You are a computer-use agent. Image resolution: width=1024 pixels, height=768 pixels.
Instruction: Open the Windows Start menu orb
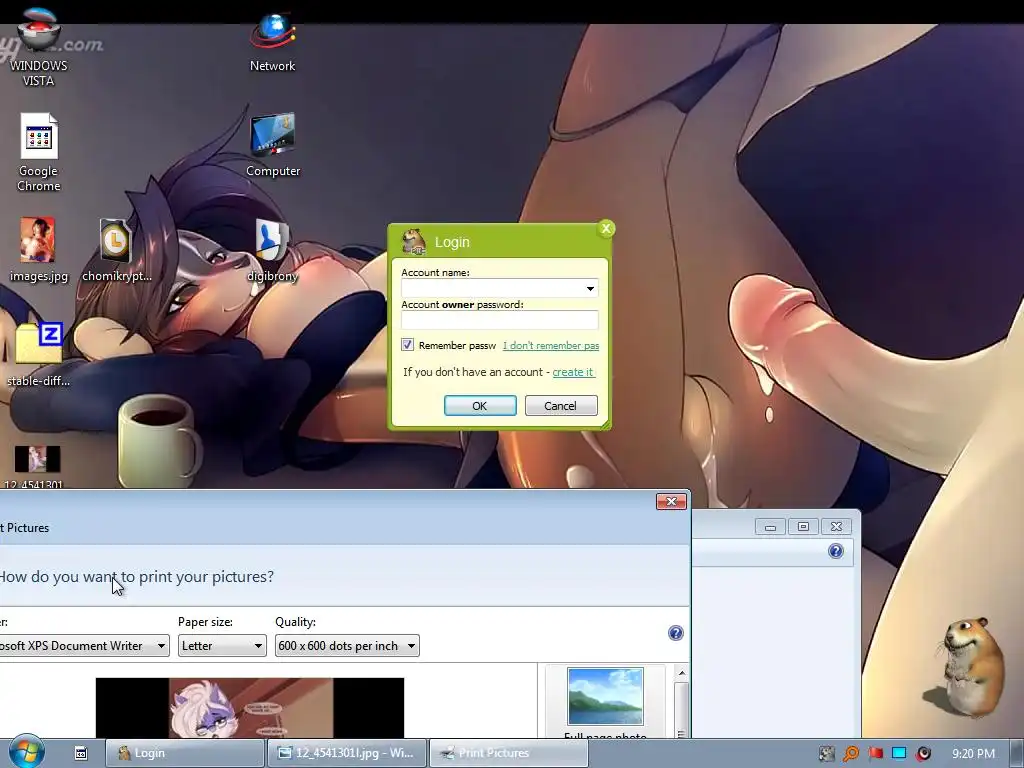tap(26, 751)
